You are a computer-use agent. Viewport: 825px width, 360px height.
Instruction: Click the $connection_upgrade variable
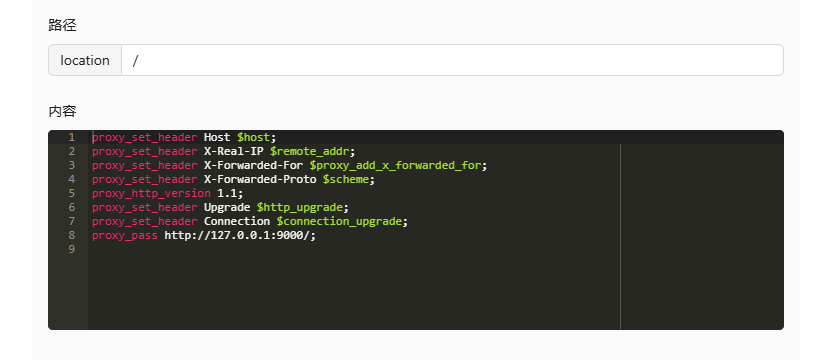pos(339,221)
